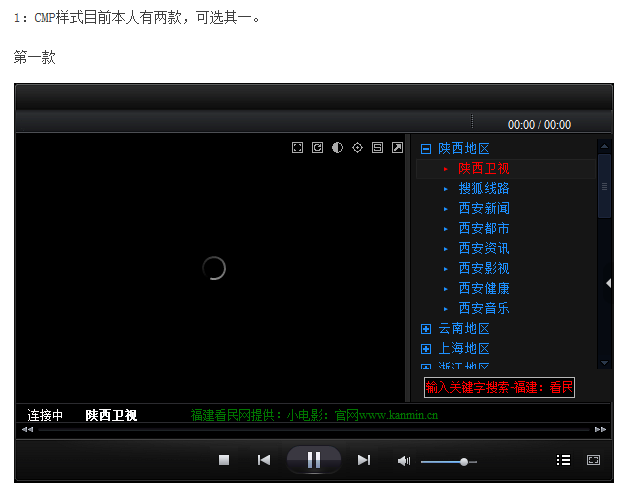Click the 00:00 / 00:00 time display
The width and height of the screenshot is (629, 498).
click(x=539, y=125)
